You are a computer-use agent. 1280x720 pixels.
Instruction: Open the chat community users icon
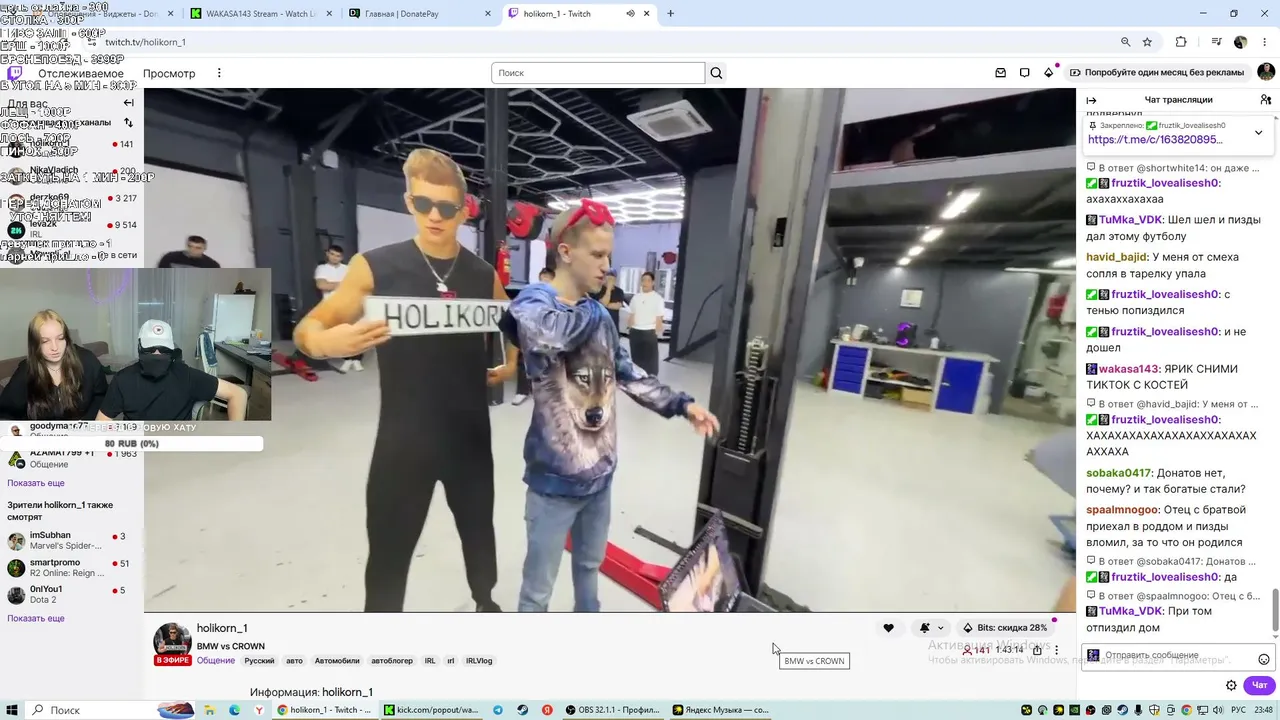(x=1266, y=100)
